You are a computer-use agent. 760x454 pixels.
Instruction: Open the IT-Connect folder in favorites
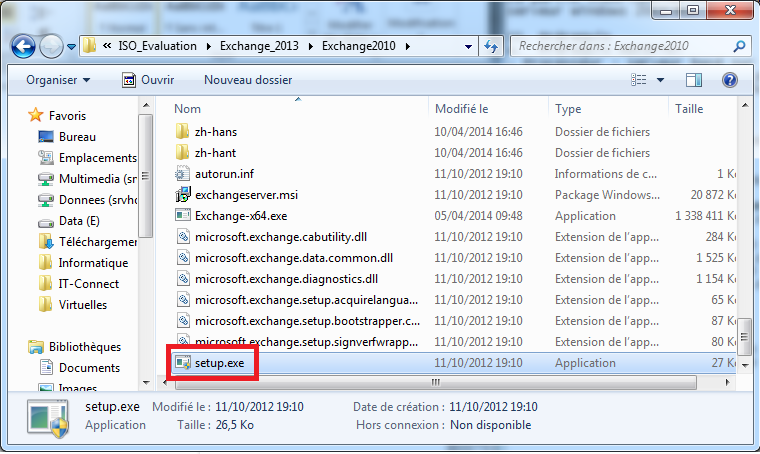click(79, 283)
